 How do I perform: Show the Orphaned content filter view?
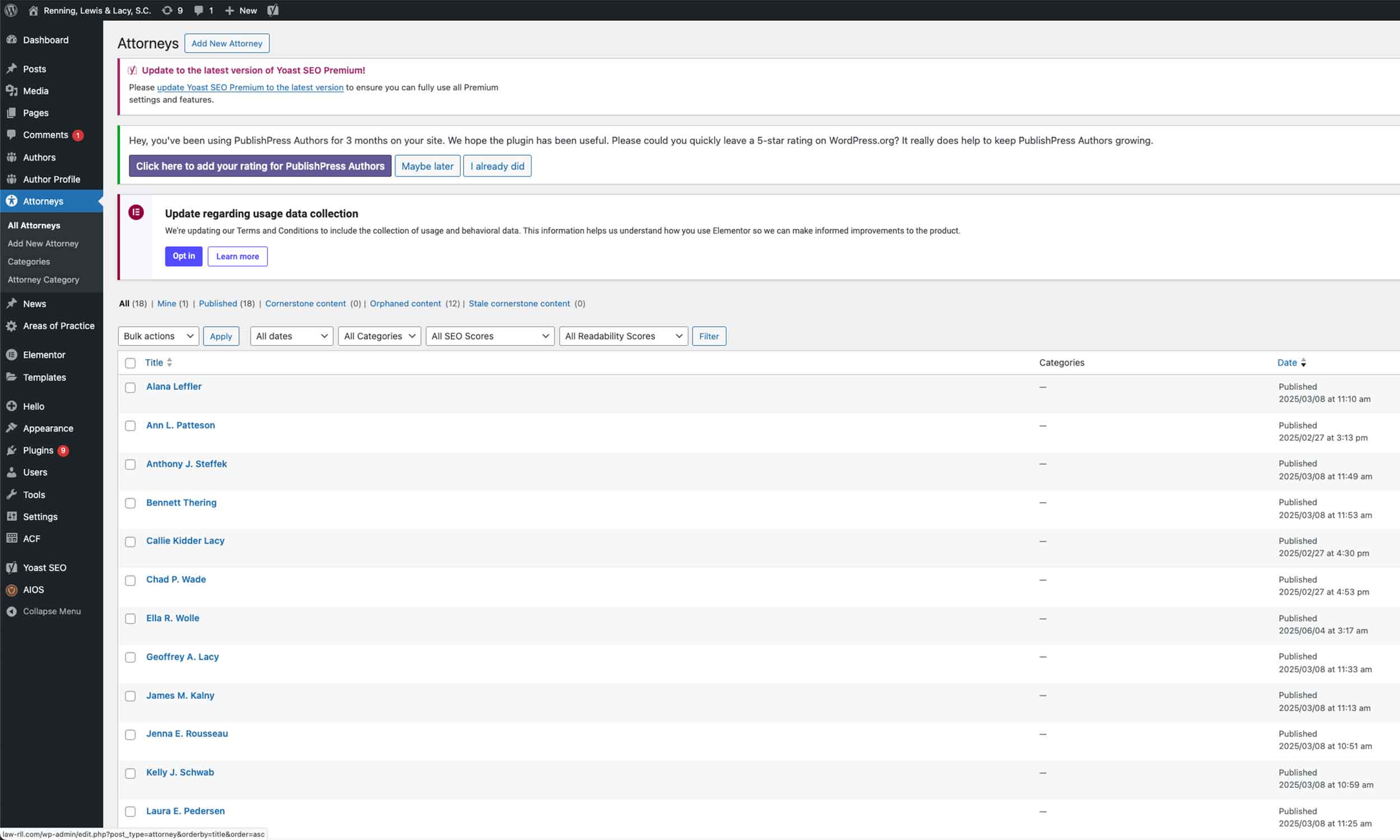pos(405,304)
